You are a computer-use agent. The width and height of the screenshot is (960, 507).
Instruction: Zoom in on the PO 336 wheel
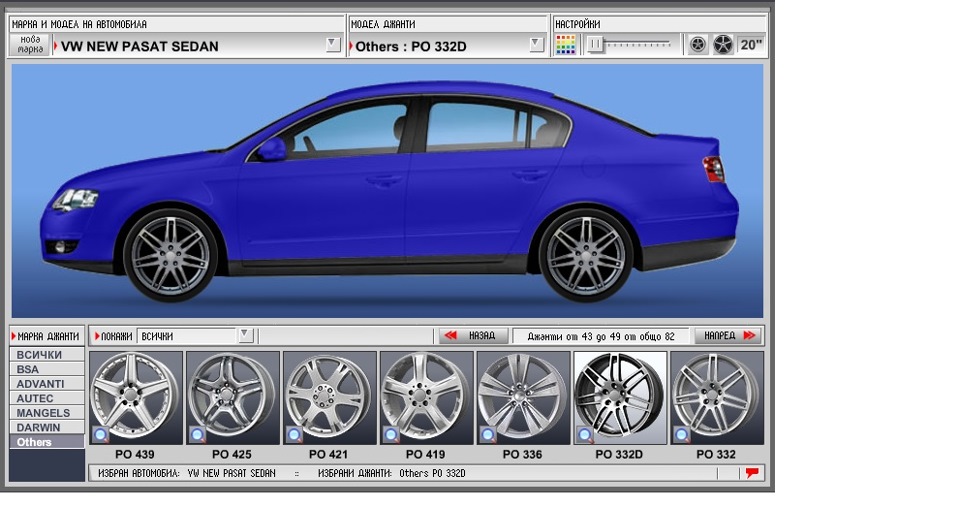[x=487, y=435]
